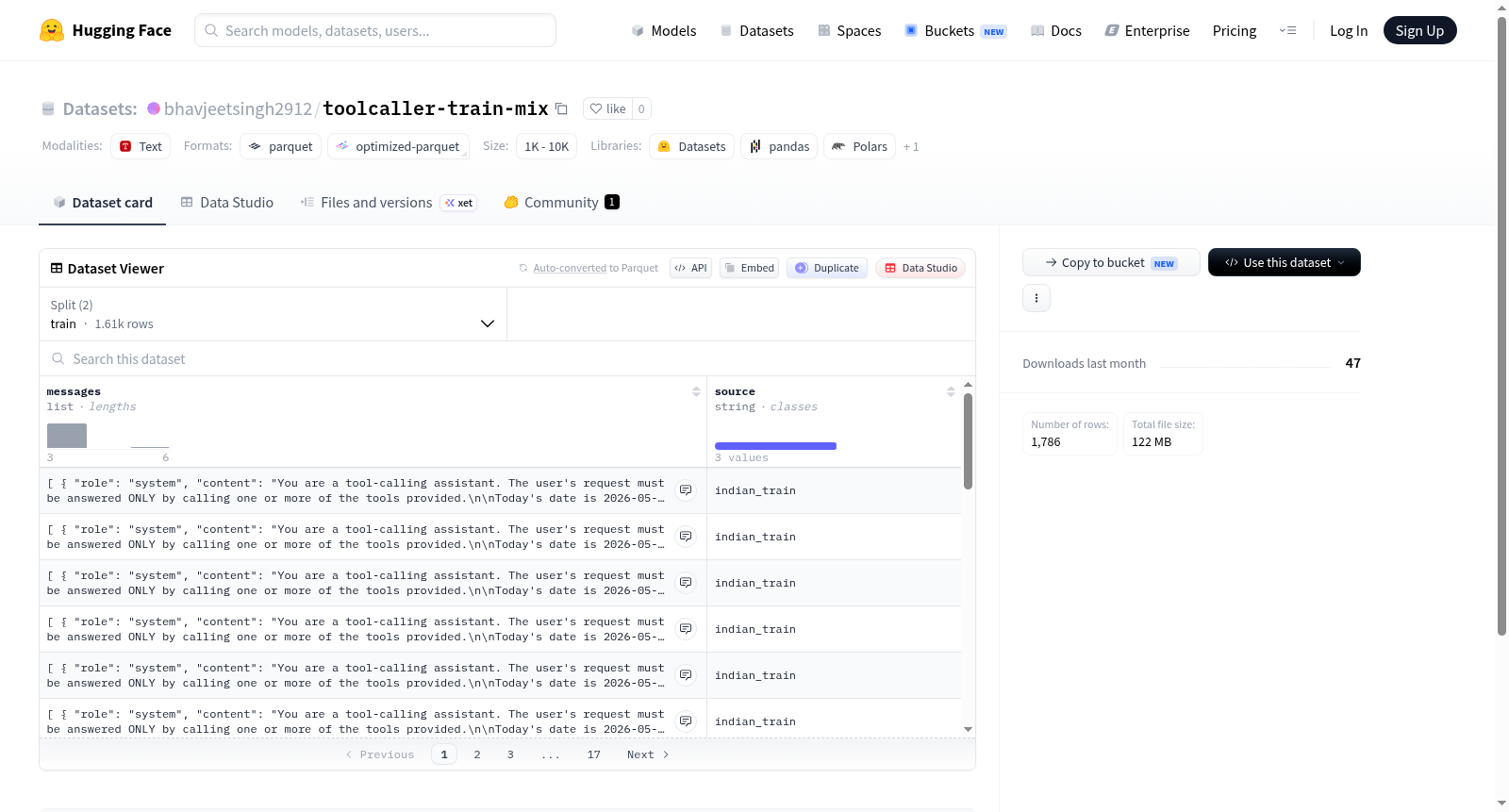1509x812 pixels.
Task: Click the Previous page button
Action: (380, 754)
